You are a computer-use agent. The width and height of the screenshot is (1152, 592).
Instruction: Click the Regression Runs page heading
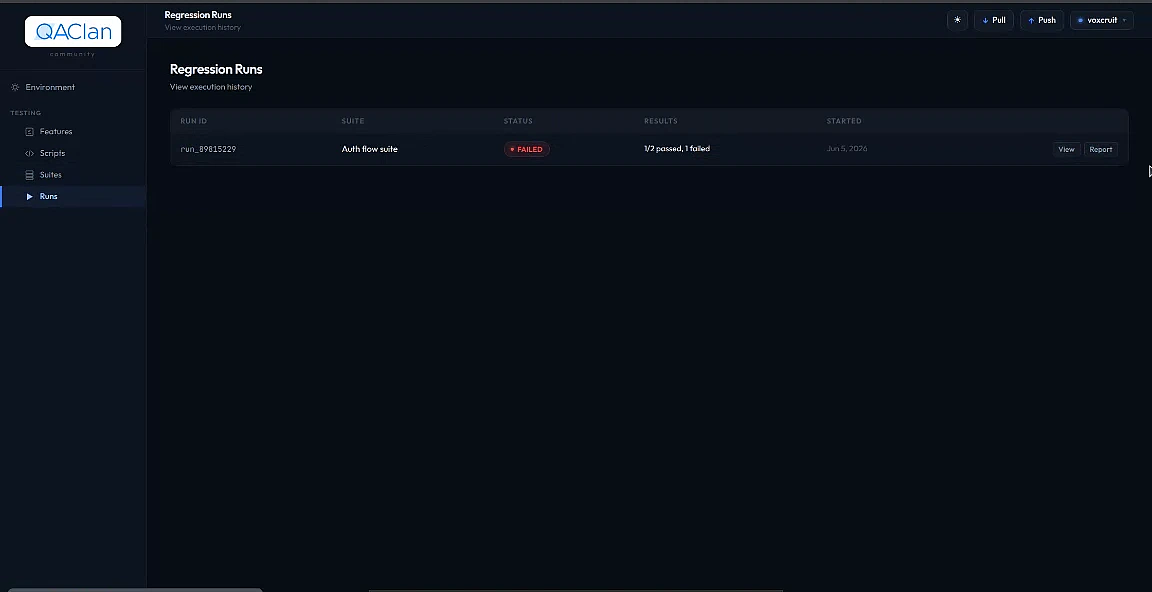[216, 69]
